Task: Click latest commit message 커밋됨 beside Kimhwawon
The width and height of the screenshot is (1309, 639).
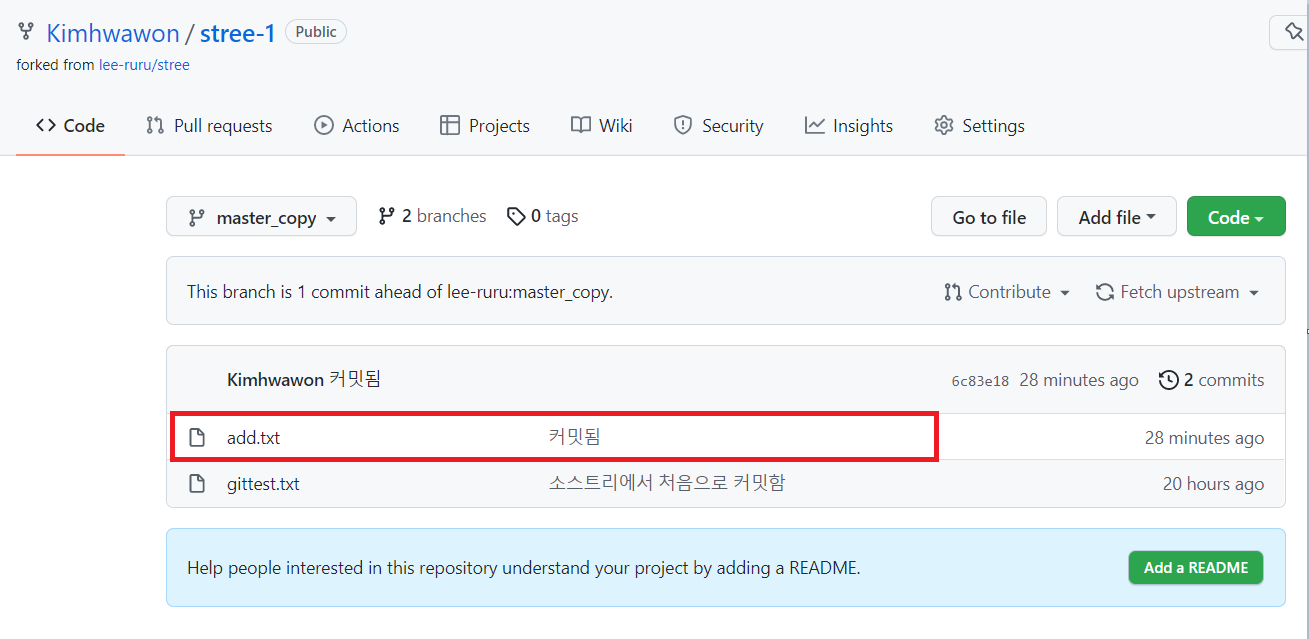Action: 355,380
